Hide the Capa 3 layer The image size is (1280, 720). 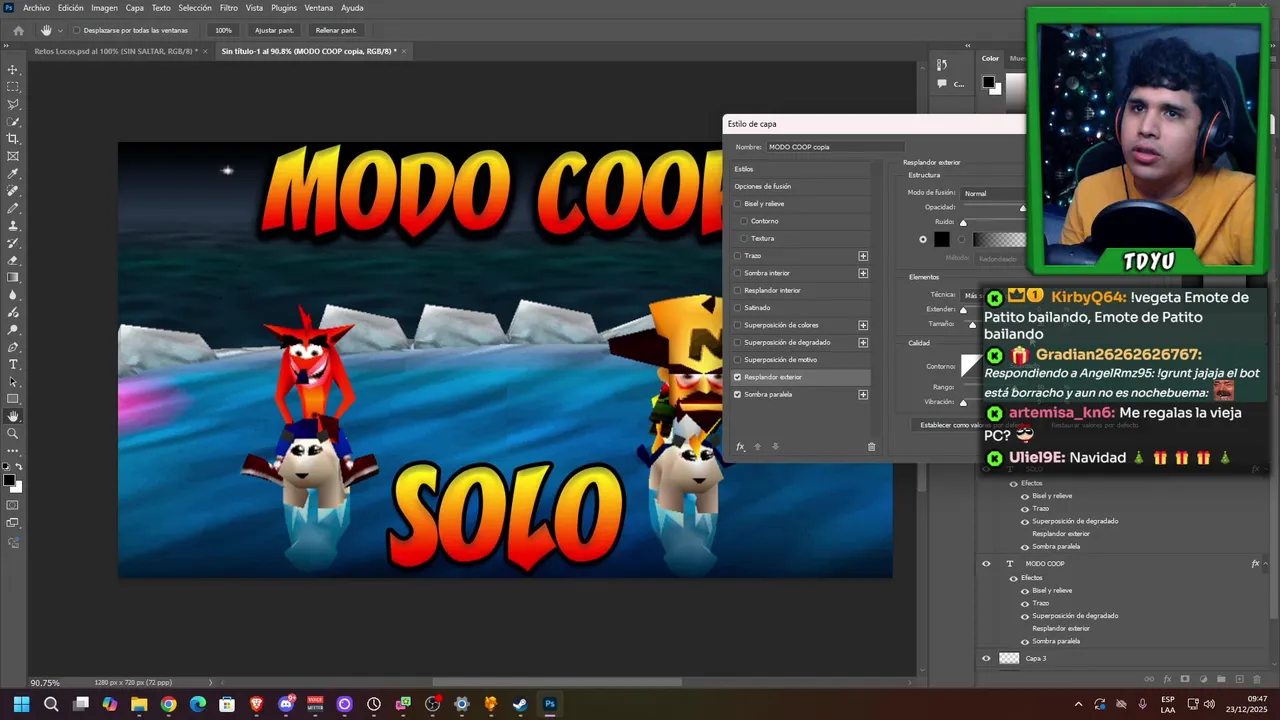click(986, 658)
